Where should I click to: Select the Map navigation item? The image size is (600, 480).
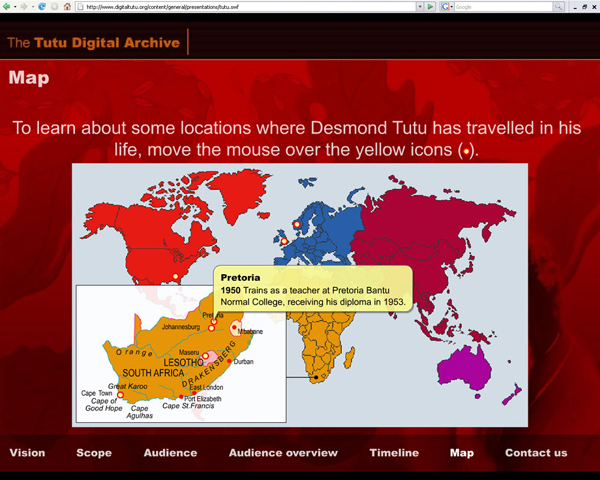[x=462, y=453]
